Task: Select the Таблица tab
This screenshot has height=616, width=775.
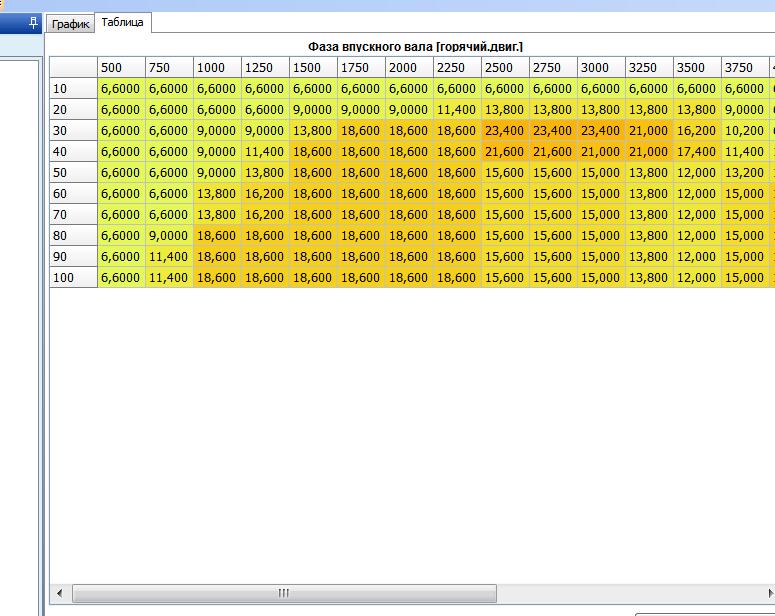Action: (x=123, y=22)
